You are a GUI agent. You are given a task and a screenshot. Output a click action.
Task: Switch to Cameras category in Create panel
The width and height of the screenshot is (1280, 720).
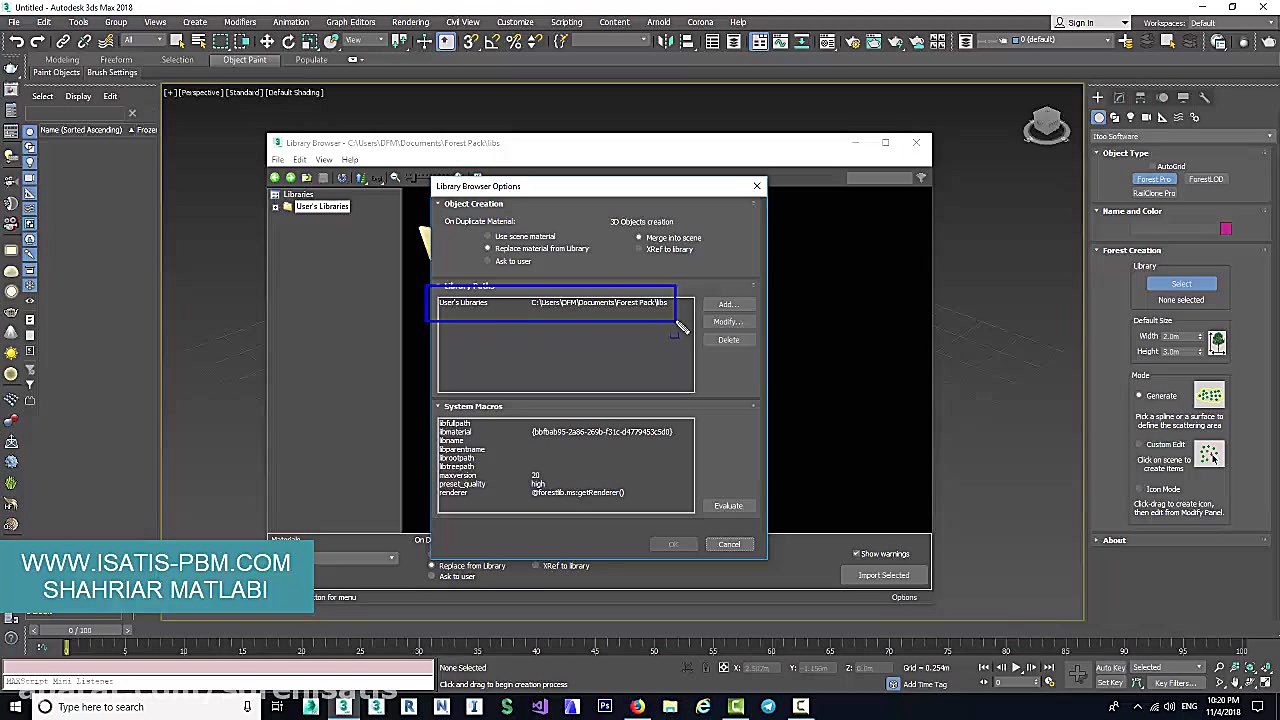1146,117
